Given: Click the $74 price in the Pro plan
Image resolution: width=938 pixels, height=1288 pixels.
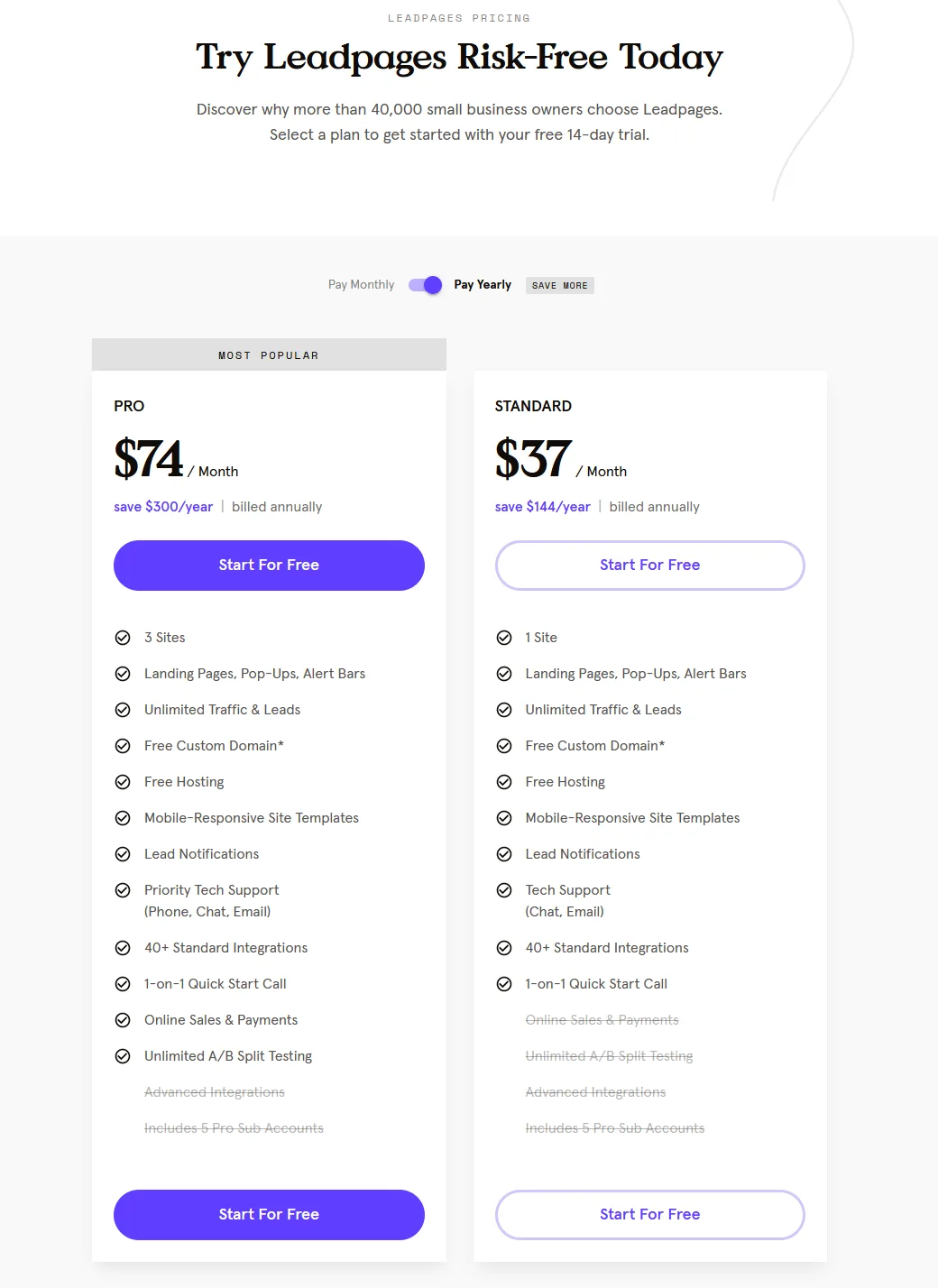Looking at the screenshot, I should [148, 459].
